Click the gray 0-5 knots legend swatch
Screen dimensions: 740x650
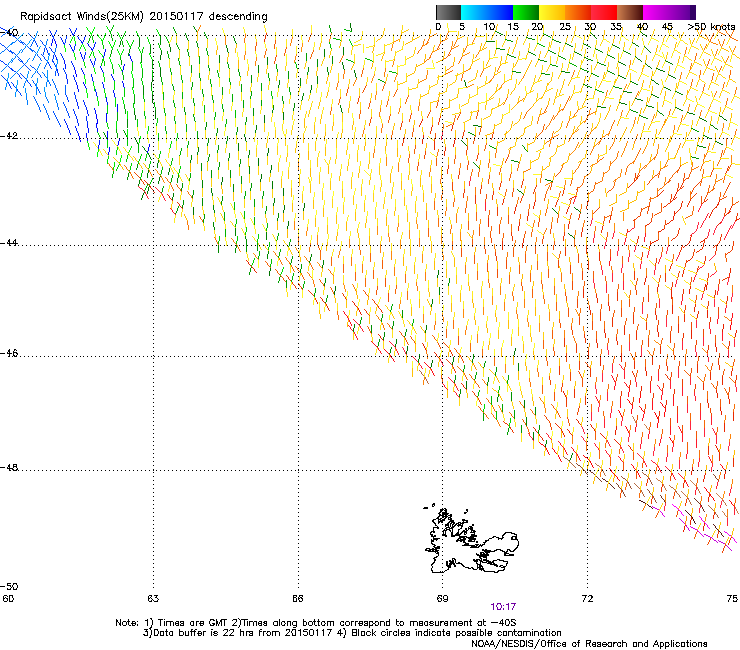point(448,12)
